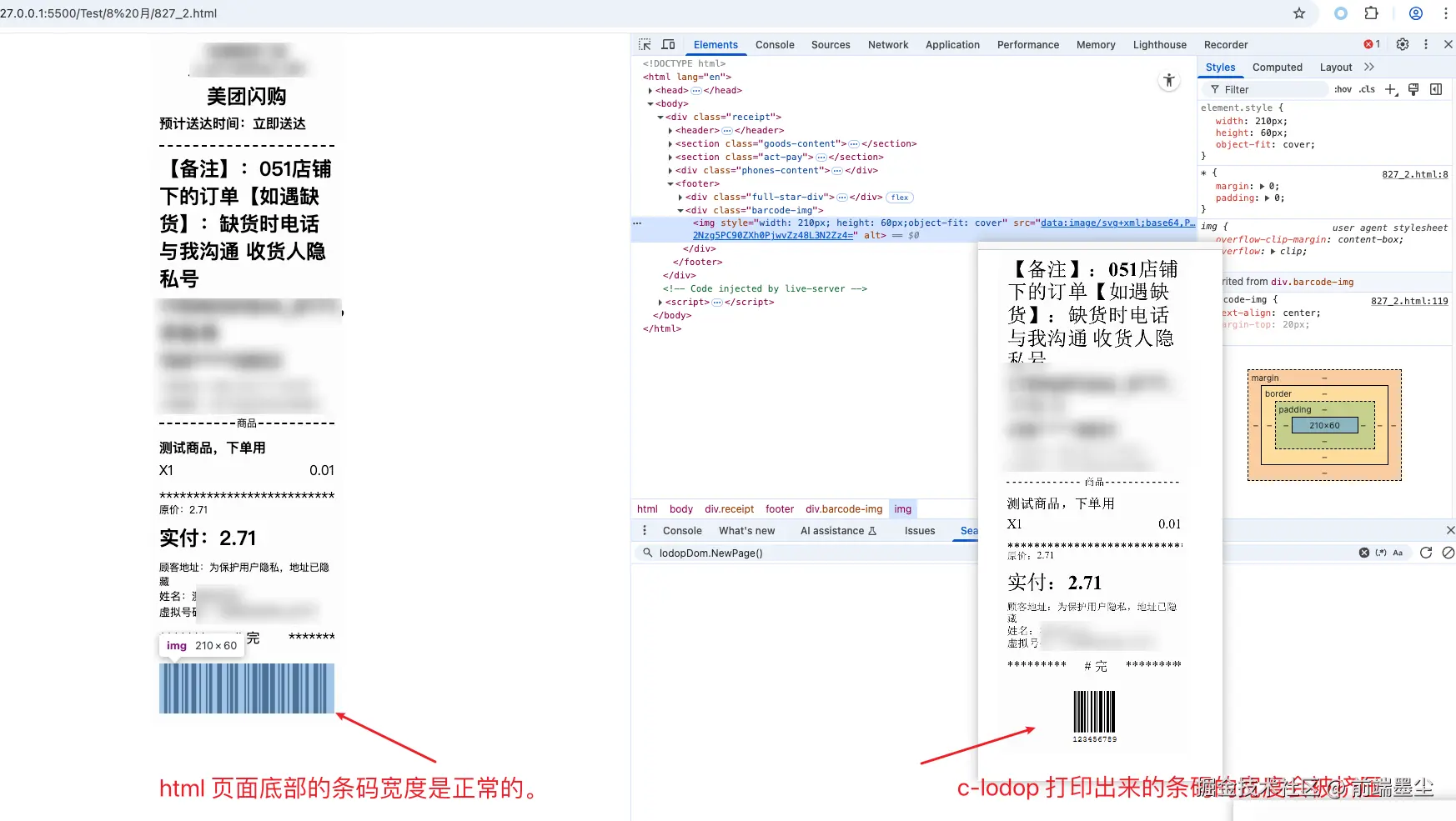The height and width of the screenshot is (821, 1456).
Task: Toggle the computed styles sidebar icon
Action: [x=1436, y=89]
